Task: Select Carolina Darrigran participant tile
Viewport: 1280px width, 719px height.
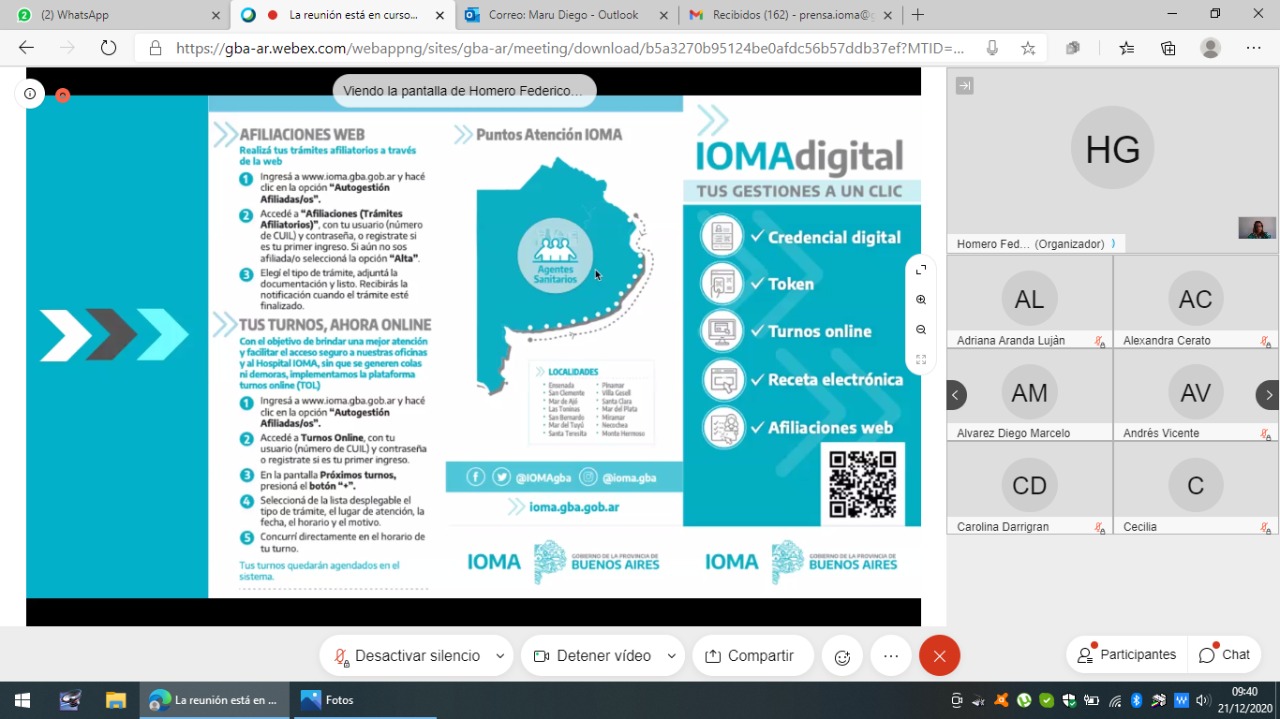Action: click(1029, 488)
